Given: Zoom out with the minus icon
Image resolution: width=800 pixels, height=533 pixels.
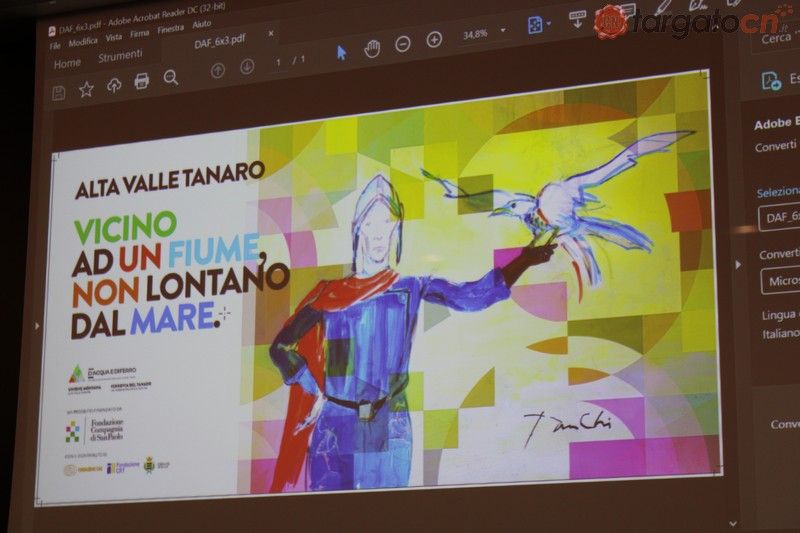Looking at the screenshot, I should [403, 44].
